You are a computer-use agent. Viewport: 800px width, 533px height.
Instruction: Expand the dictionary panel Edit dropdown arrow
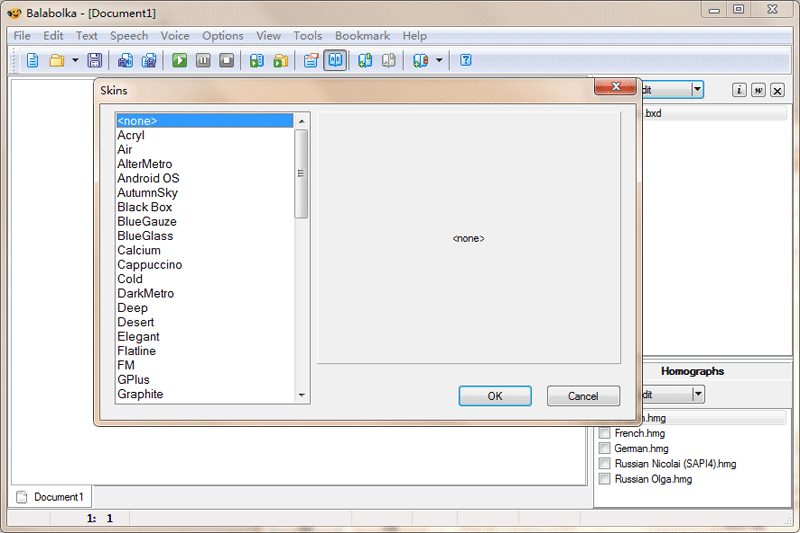[x=697, y=90]
